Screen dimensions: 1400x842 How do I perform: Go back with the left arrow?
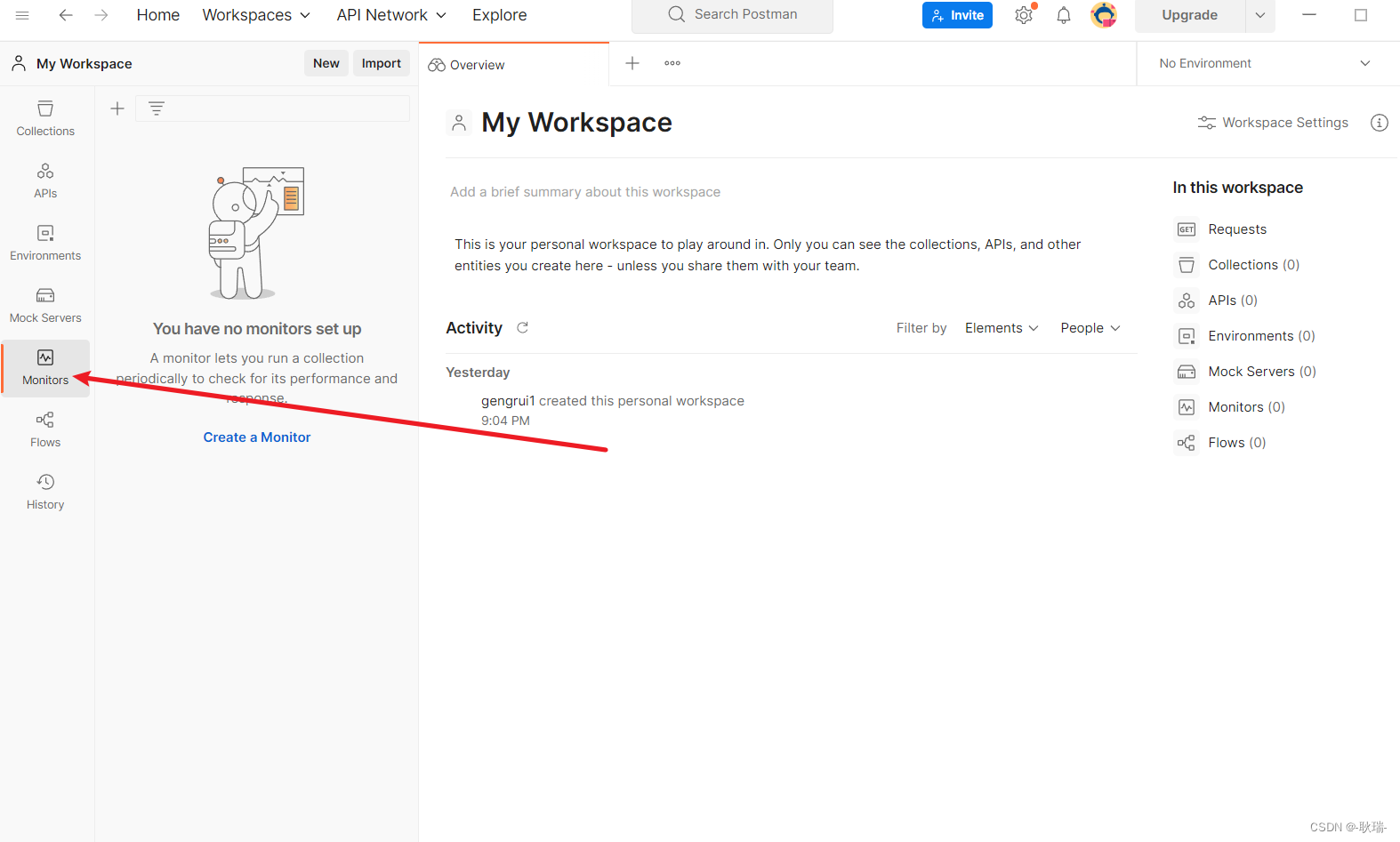coord(66,15)
